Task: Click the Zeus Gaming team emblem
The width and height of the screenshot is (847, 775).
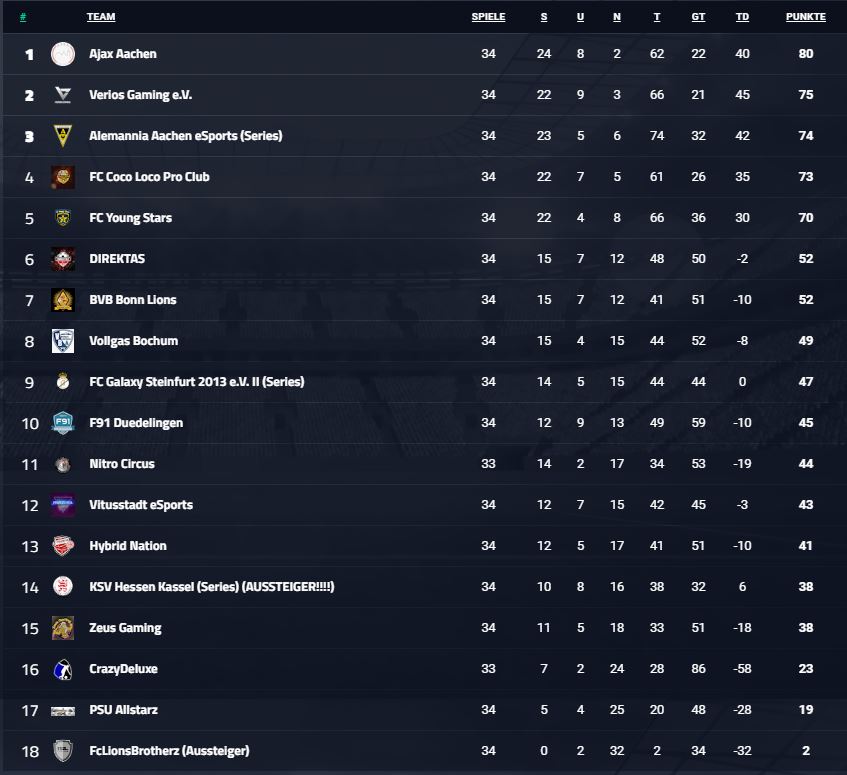Action: (63, 628)
